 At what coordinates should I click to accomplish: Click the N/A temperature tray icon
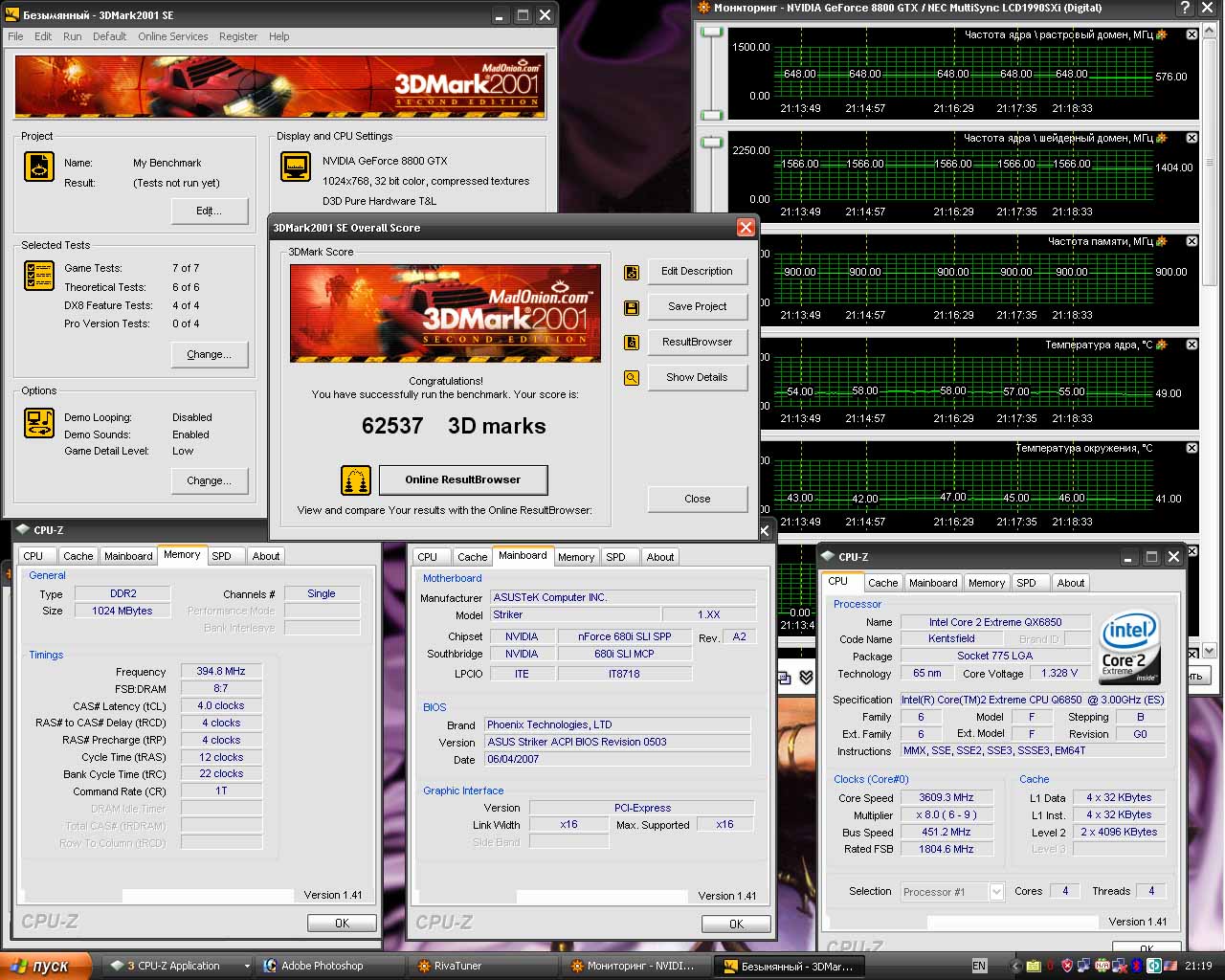pos(1102,966)
